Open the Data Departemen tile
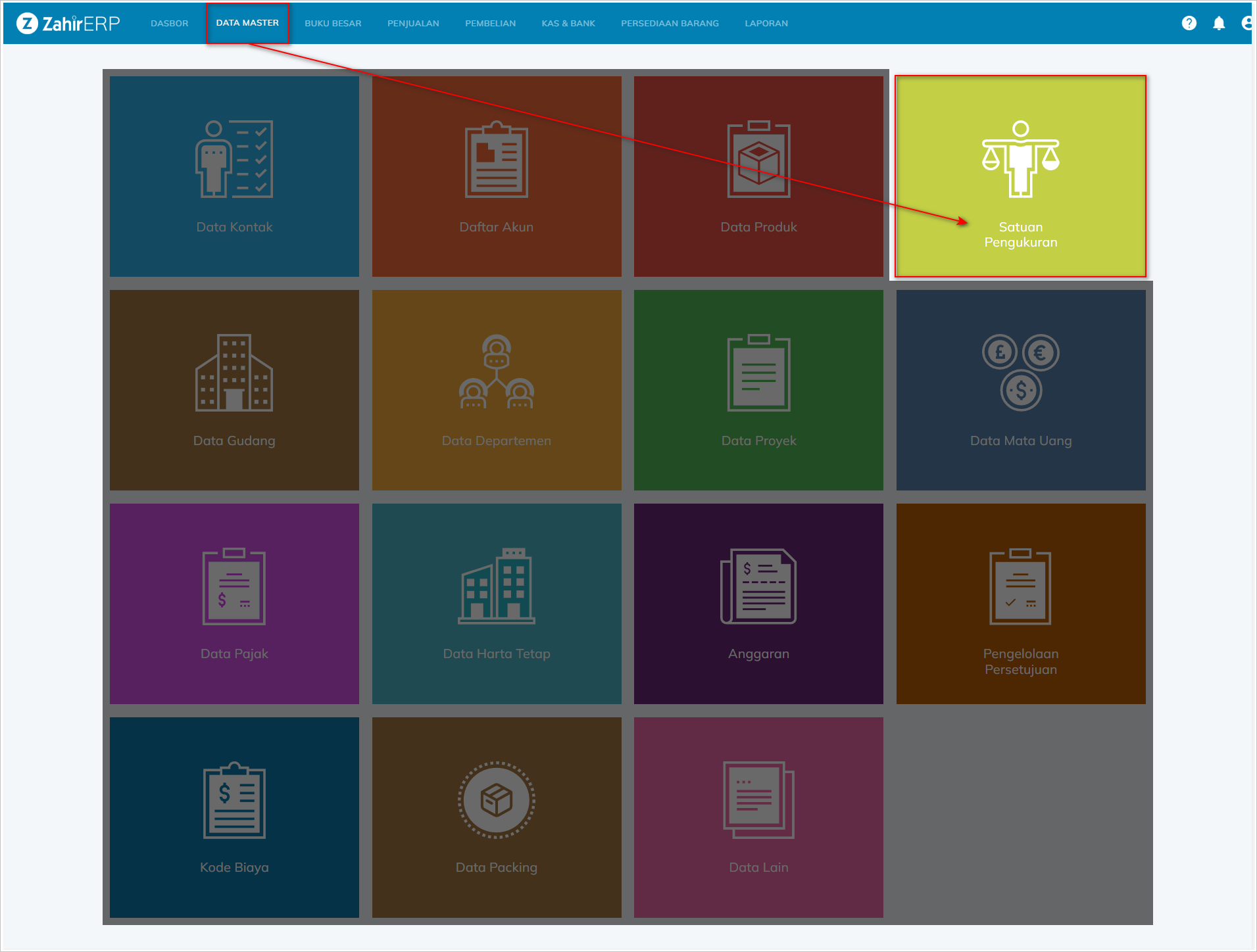This screenshot has width=1257, height=952. coord(496,390)
